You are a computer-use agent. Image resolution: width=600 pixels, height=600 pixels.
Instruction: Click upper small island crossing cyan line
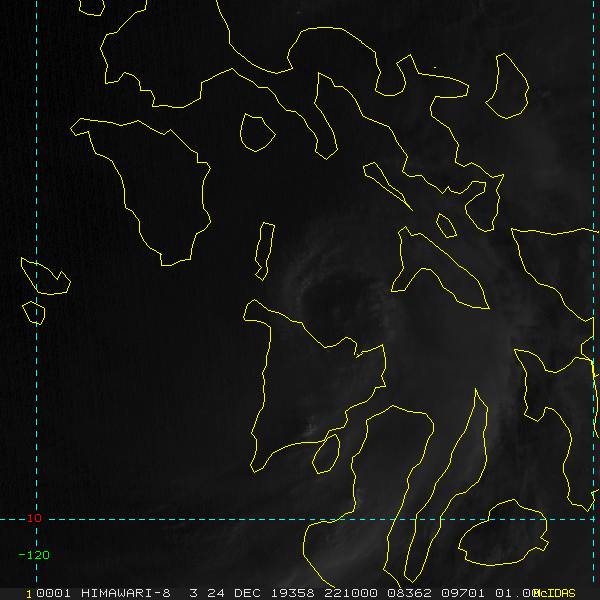pyautogui.click(x=45, y=277)
